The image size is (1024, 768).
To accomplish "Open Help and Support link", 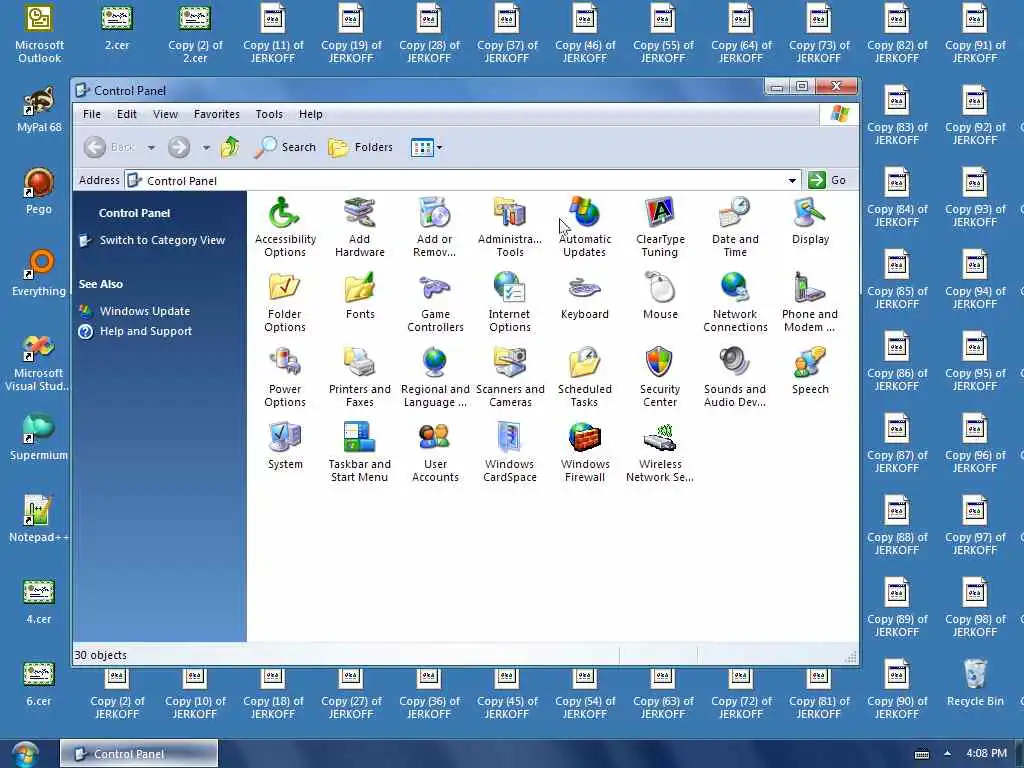I will (x=146, y=331).
